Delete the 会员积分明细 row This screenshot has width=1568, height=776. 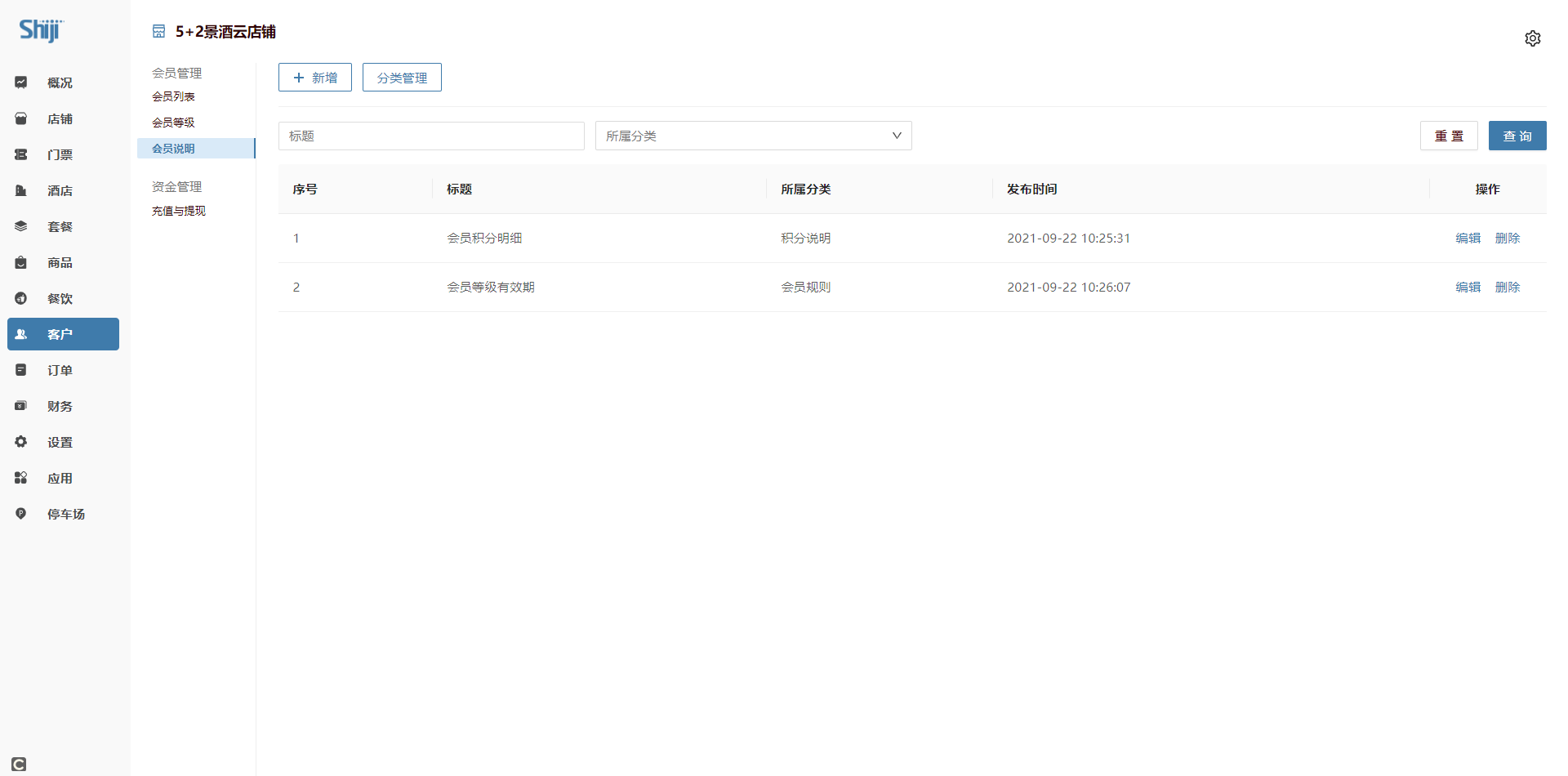(1508, 238)
